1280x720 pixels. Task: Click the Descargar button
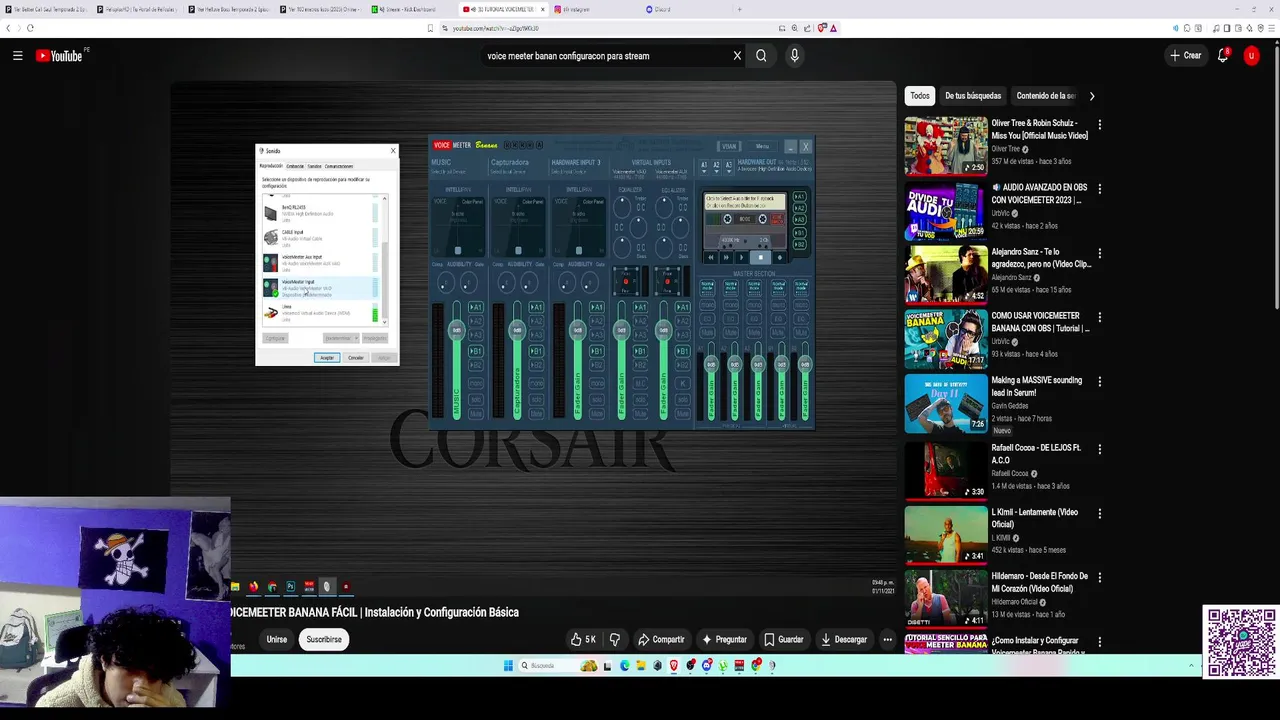click(x=843, y=639)
